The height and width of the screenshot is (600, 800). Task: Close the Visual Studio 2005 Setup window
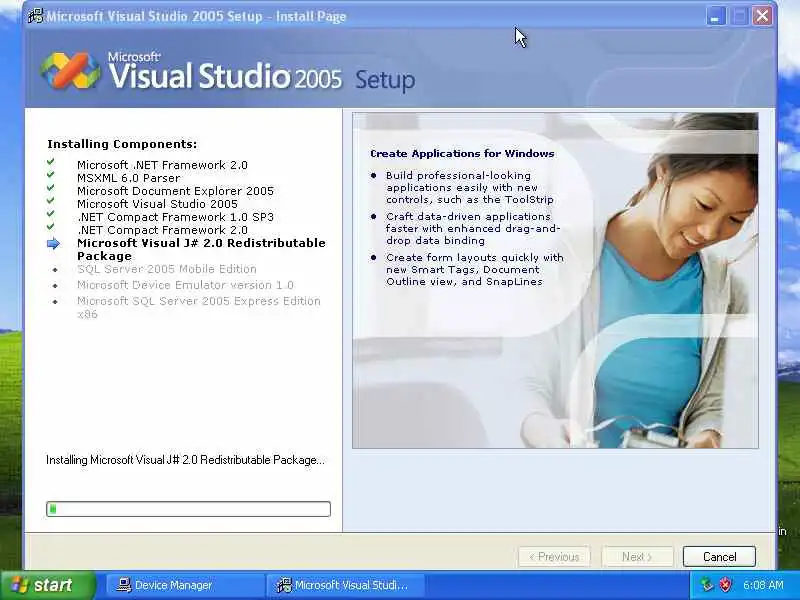(762, 16)
